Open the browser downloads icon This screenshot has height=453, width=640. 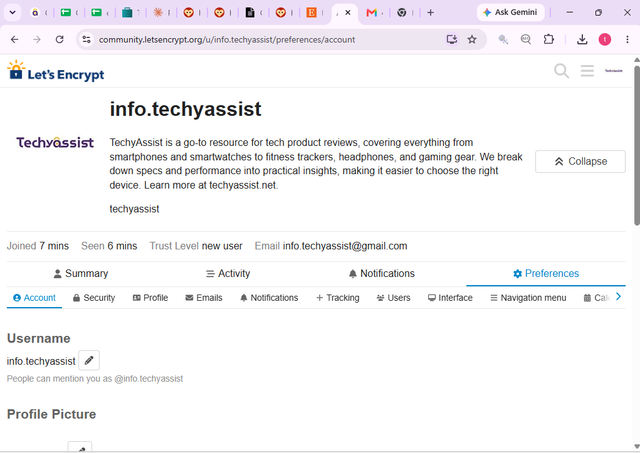[582, 40]
